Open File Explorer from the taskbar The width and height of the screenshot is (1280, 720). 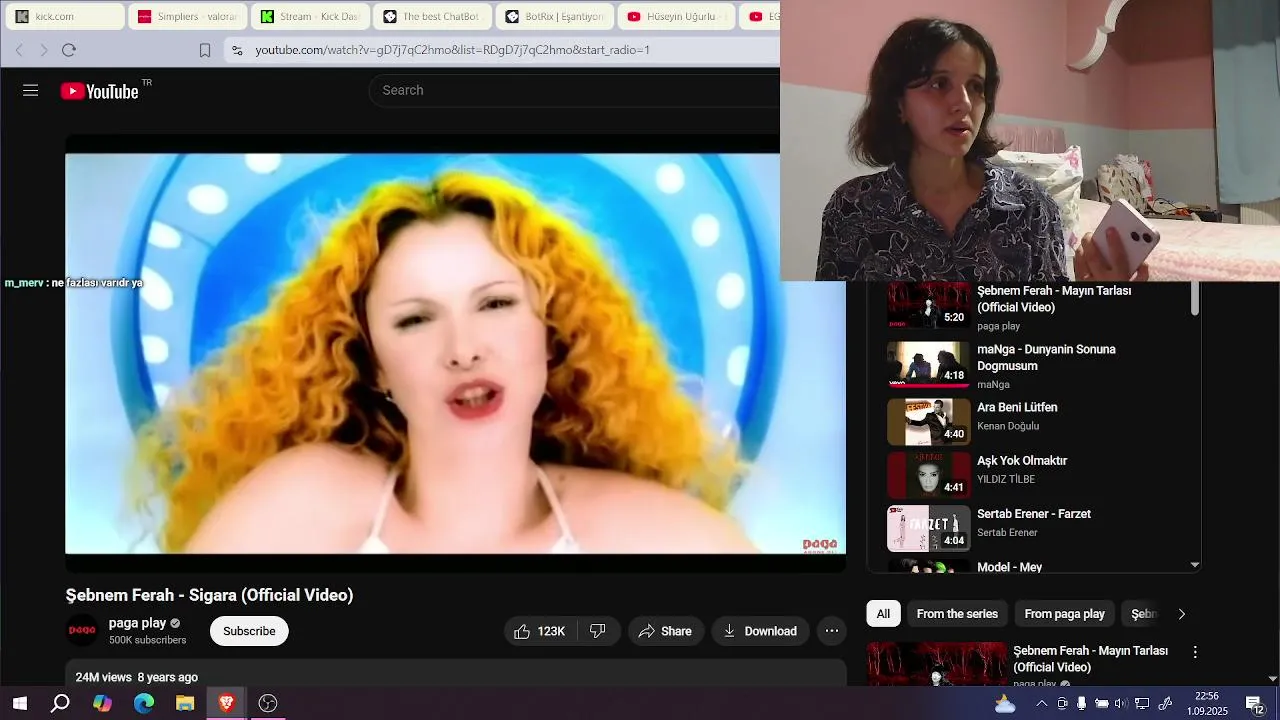tap(185, 703)
